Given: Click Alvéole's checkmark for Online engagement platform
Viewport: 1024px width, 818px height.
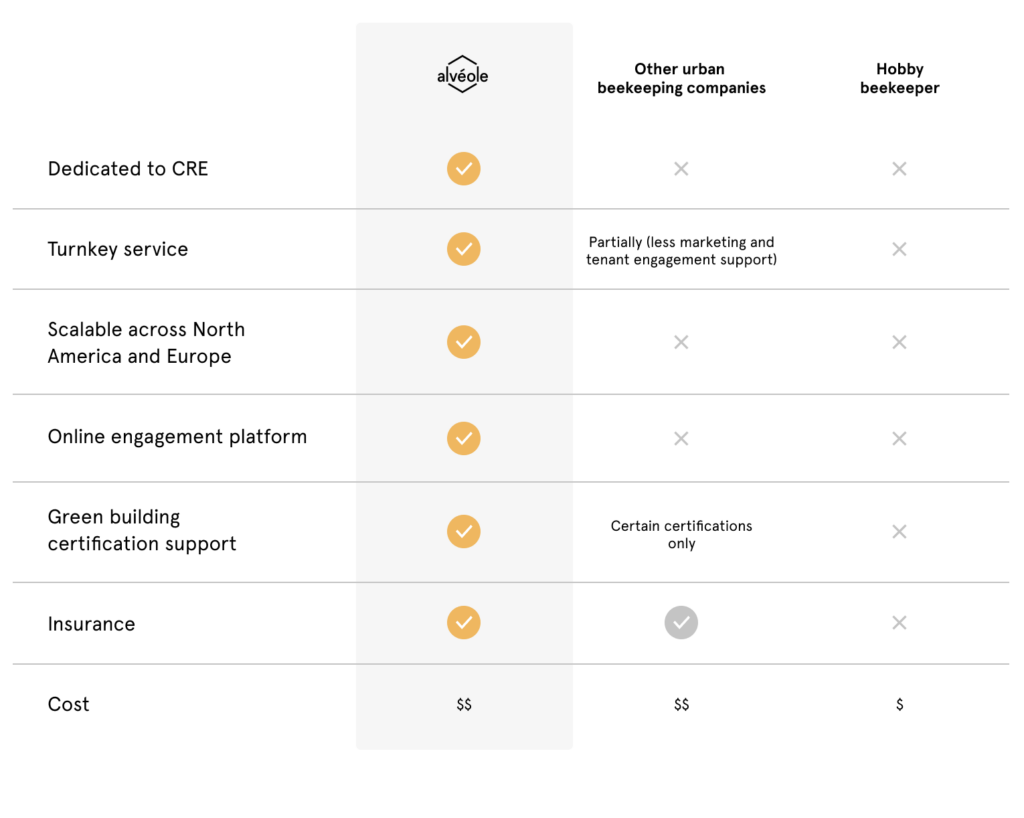Looking at the screenshot, I should (464, 438).
